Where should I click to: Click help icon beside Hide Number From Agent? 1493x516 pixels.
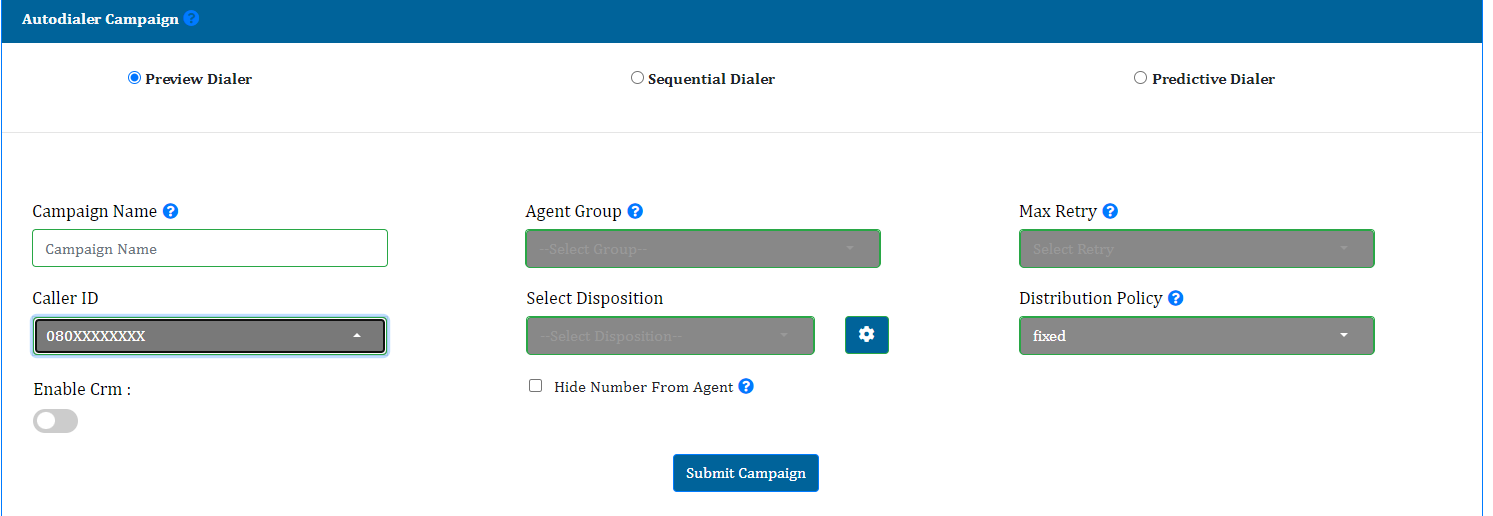pos(746,386)
